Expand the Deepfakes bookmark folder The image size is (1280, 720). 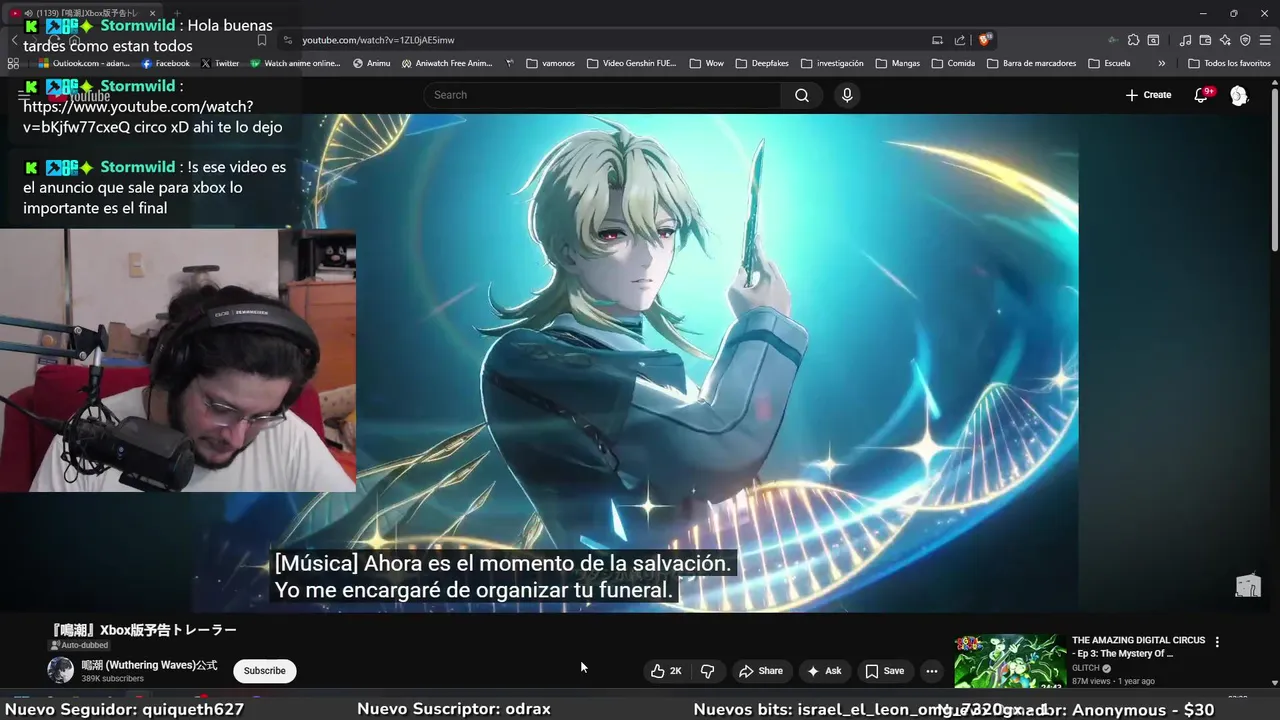click(761, 63)
